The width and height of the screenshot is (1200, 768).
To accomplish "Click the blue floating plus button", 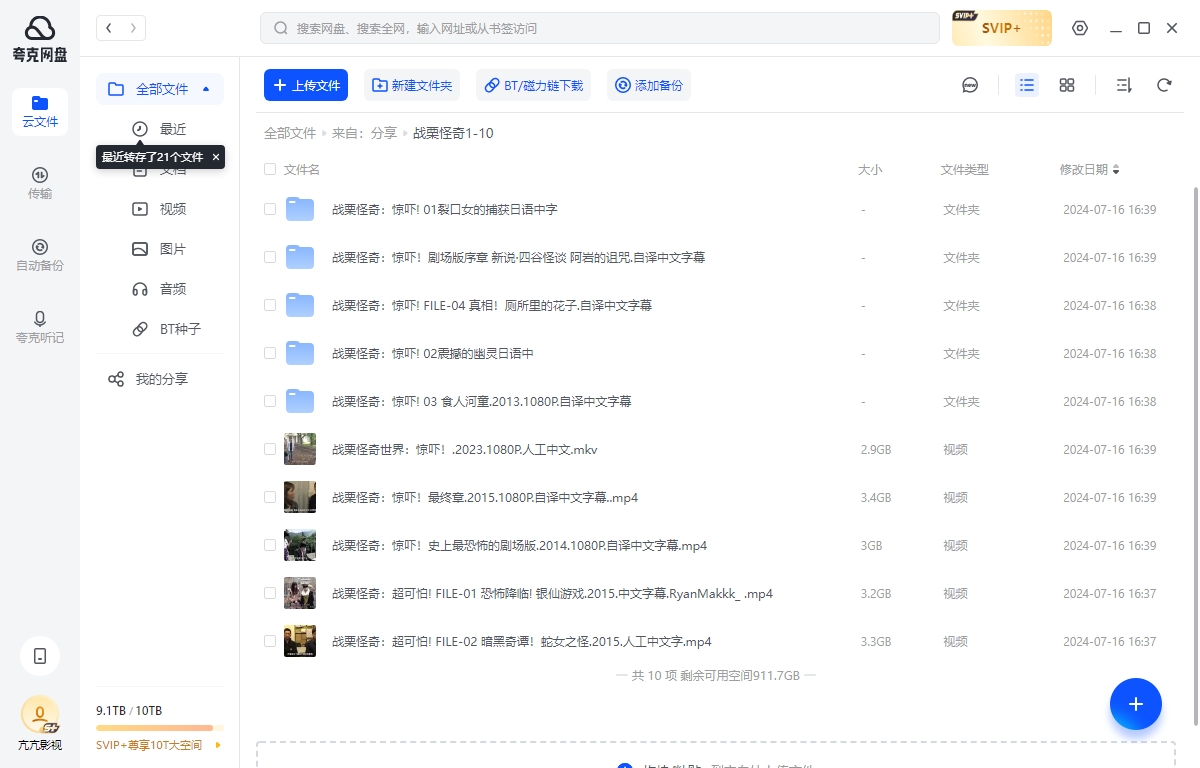I will pyautogui.click(x=1135, y=704).
